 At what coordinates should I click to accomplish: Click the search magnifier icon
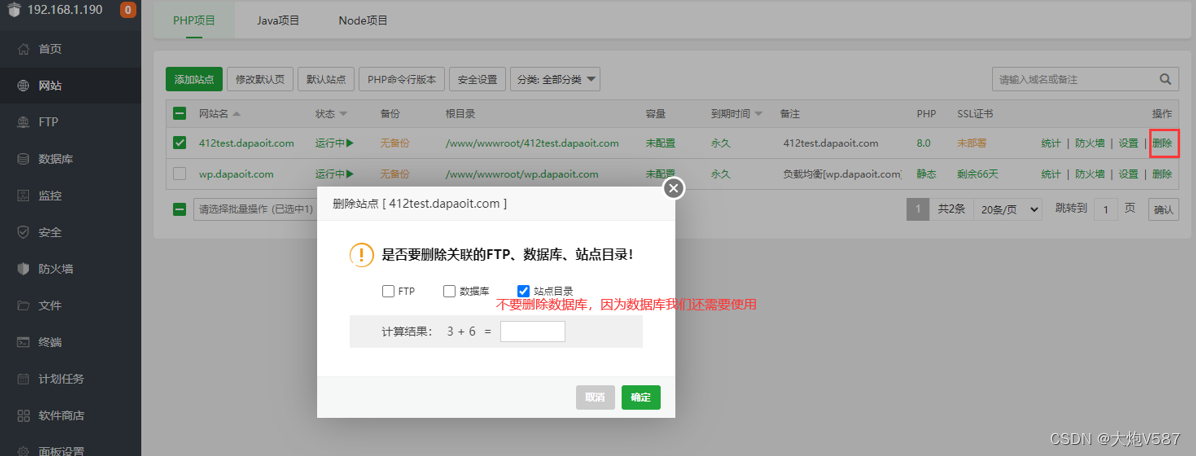coord(1165,79)
